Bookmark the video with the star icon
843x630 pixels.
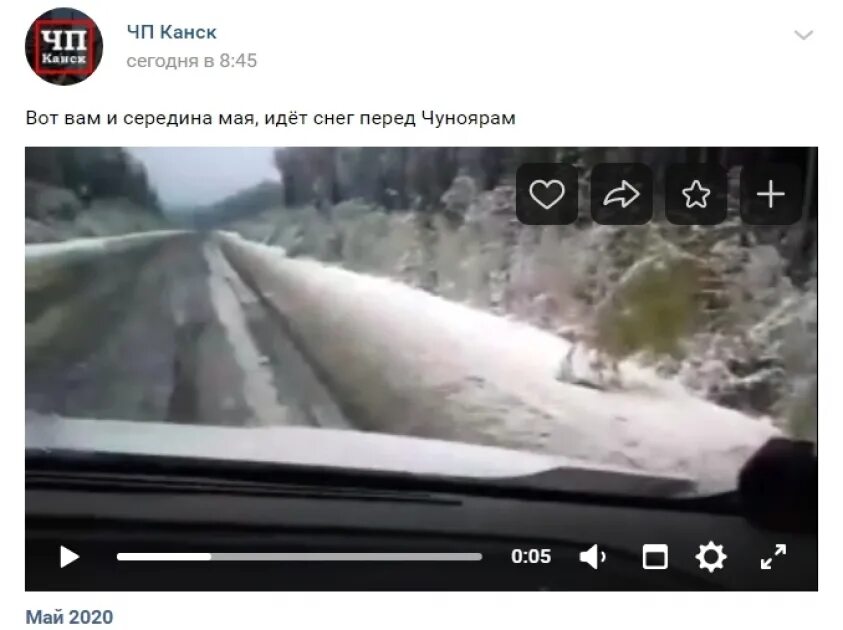pyautogui.click(x=696, y=194)
